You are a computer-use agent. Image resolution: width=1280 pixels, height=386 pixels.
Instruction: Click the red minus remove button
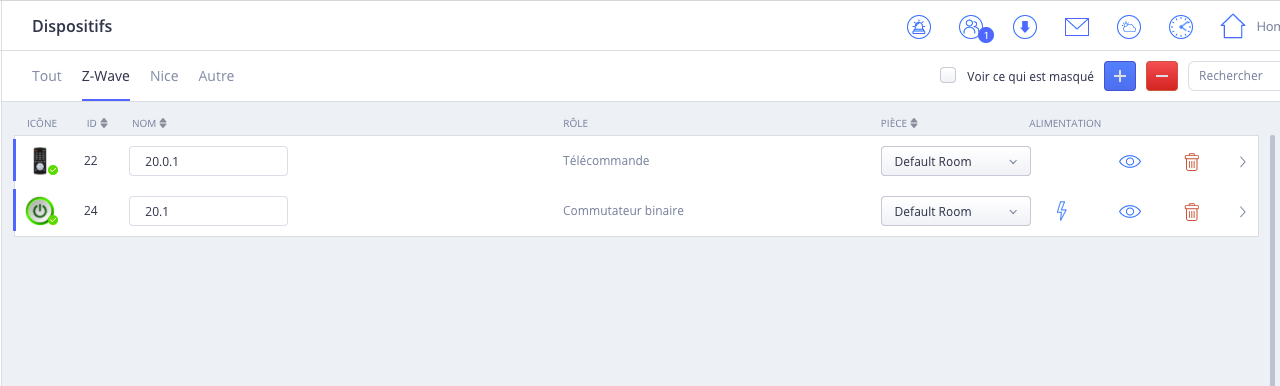[1162, 76]
